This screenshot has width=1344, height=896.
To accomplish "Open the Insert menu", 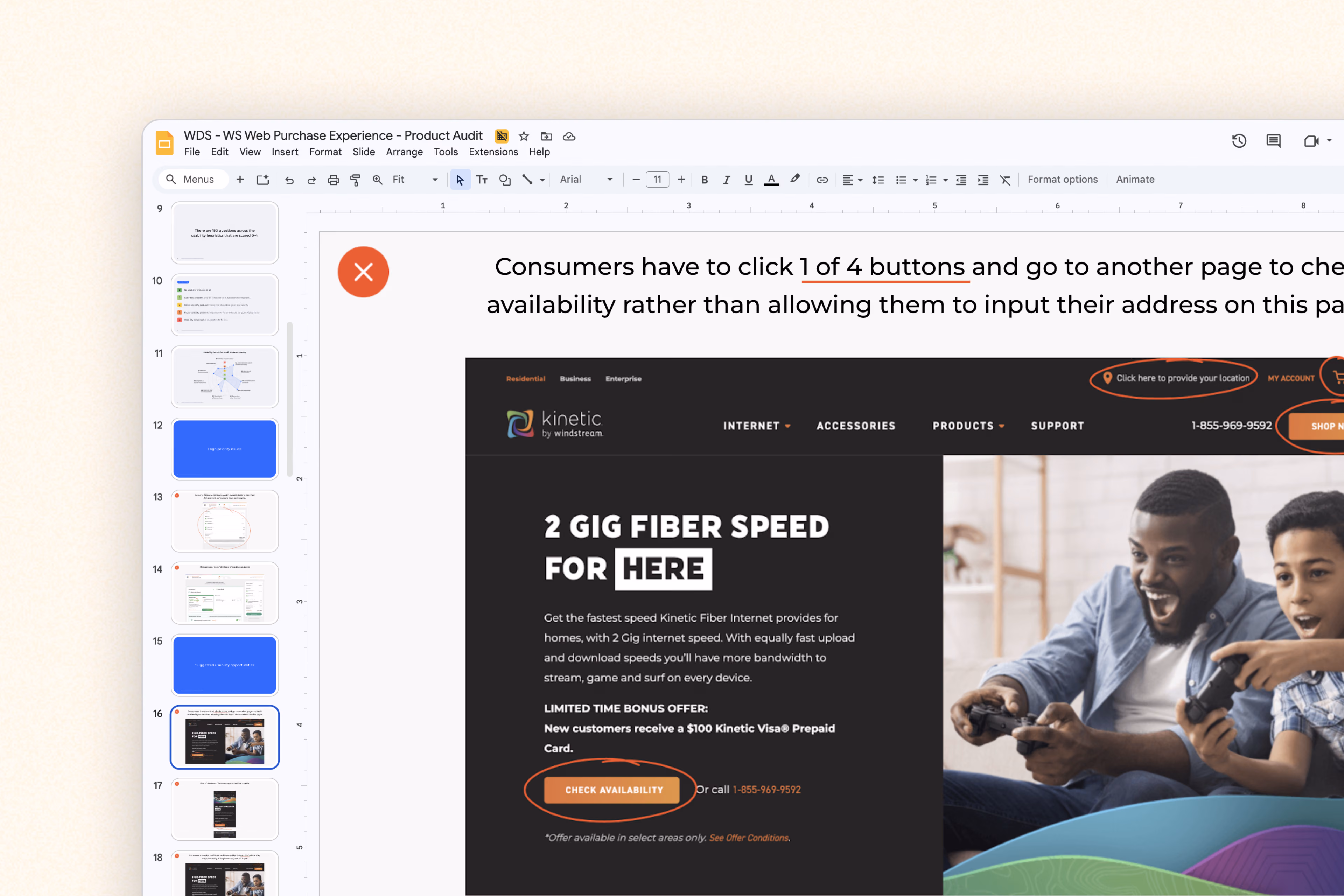I will point(285,152).
